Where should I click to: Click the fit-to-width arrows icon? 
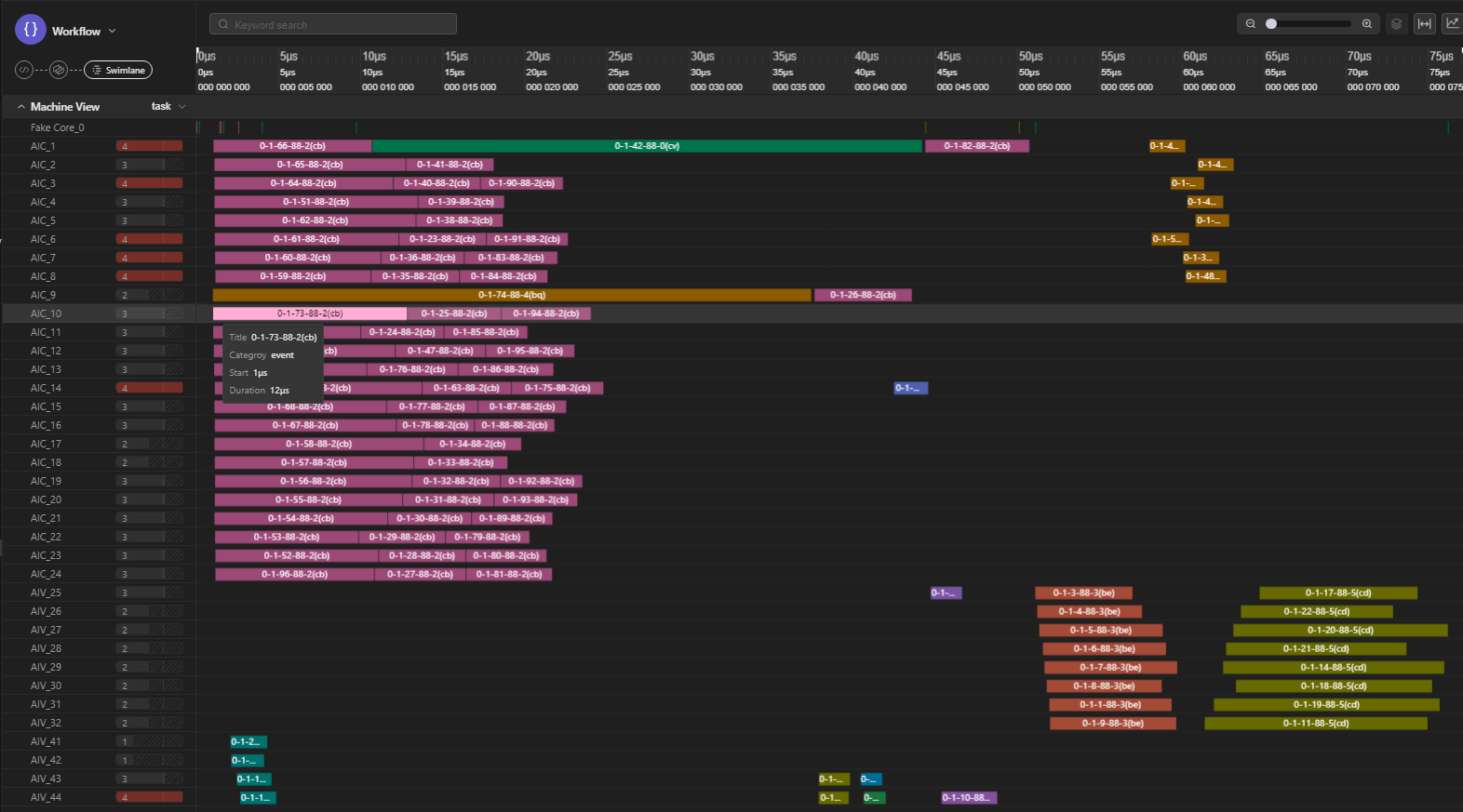coord(1425,24)
